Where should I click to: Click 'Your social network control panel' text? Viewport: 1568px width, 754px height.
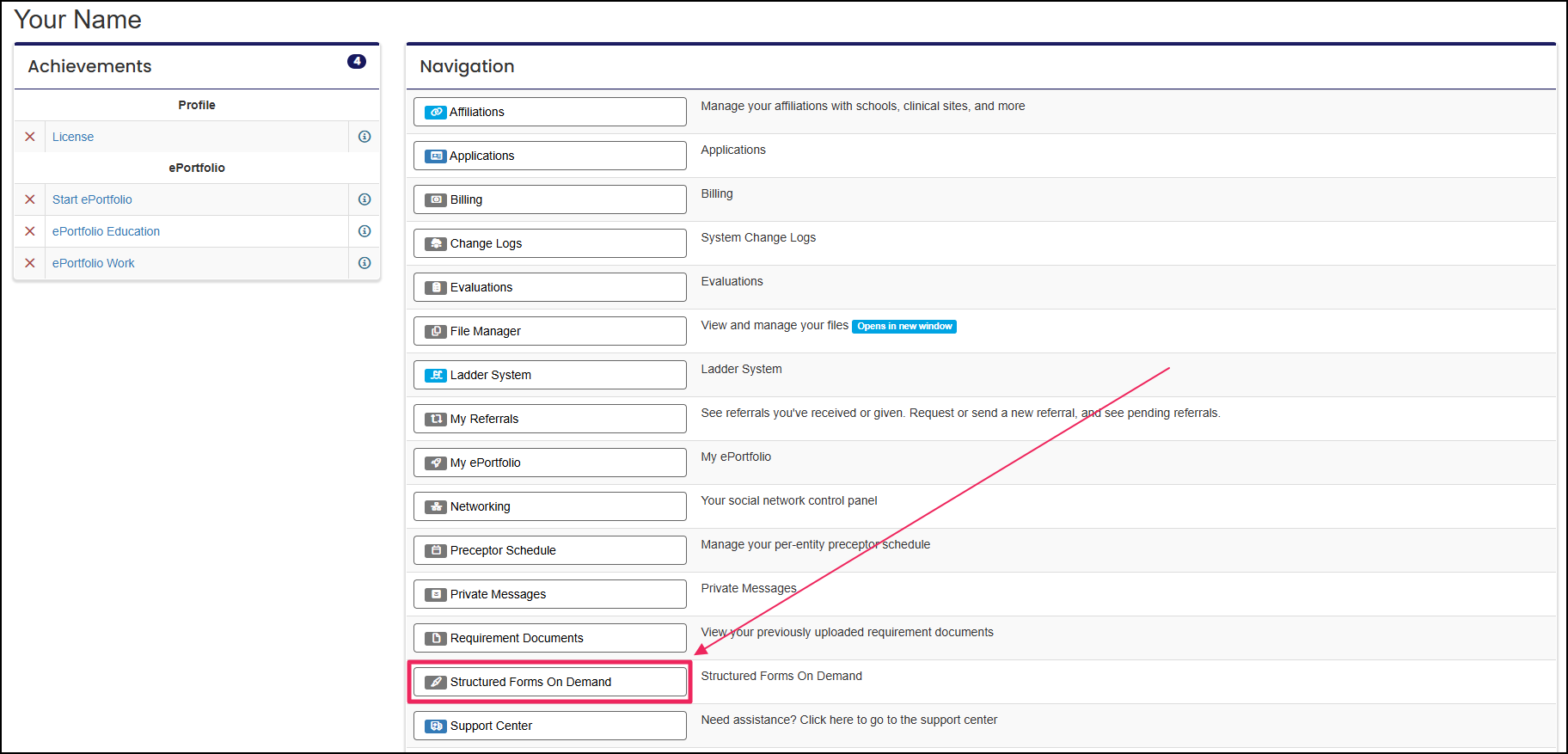[789, 500]
